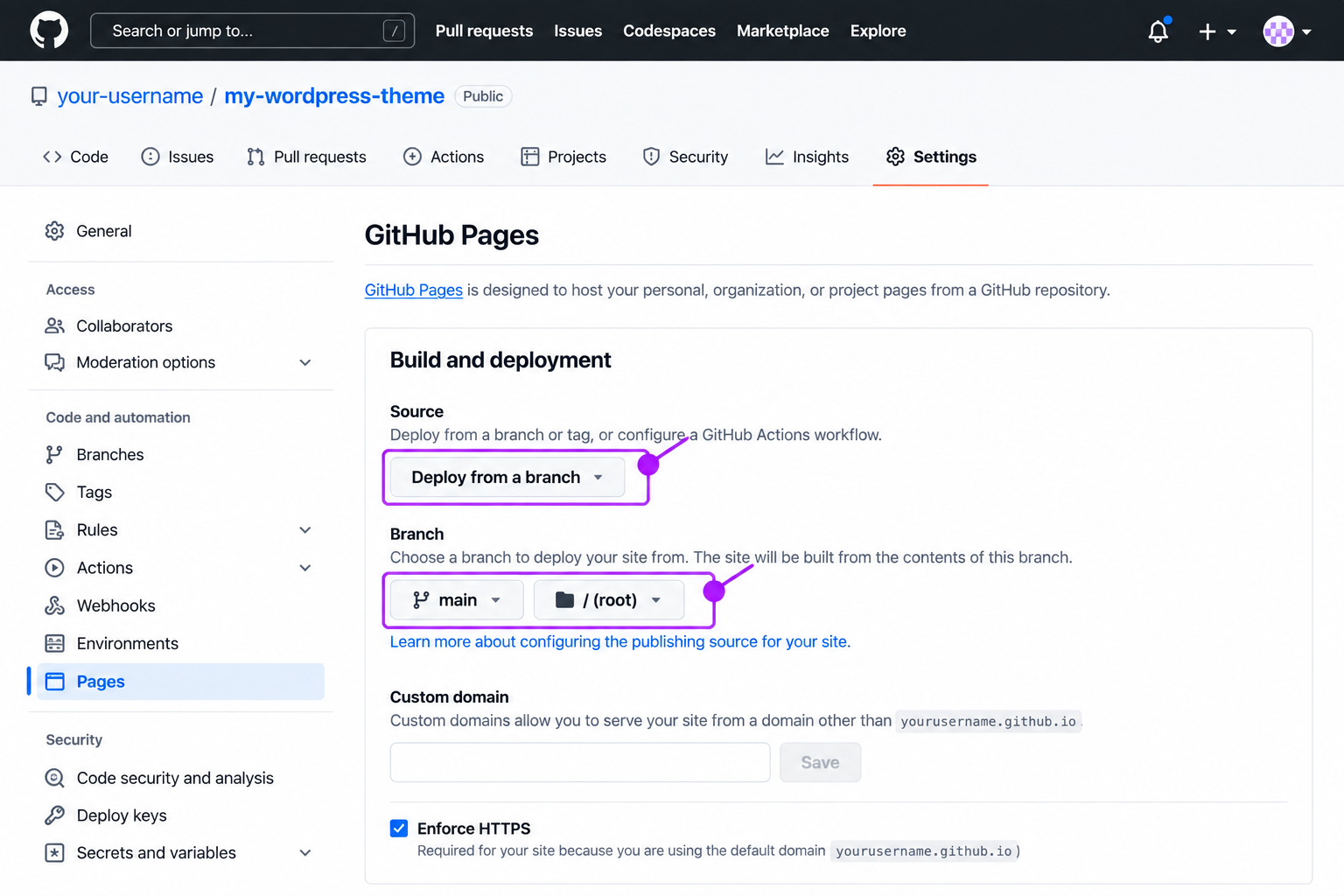
Task: Click the Environments icon in sidebar
Action: (54, 643)
